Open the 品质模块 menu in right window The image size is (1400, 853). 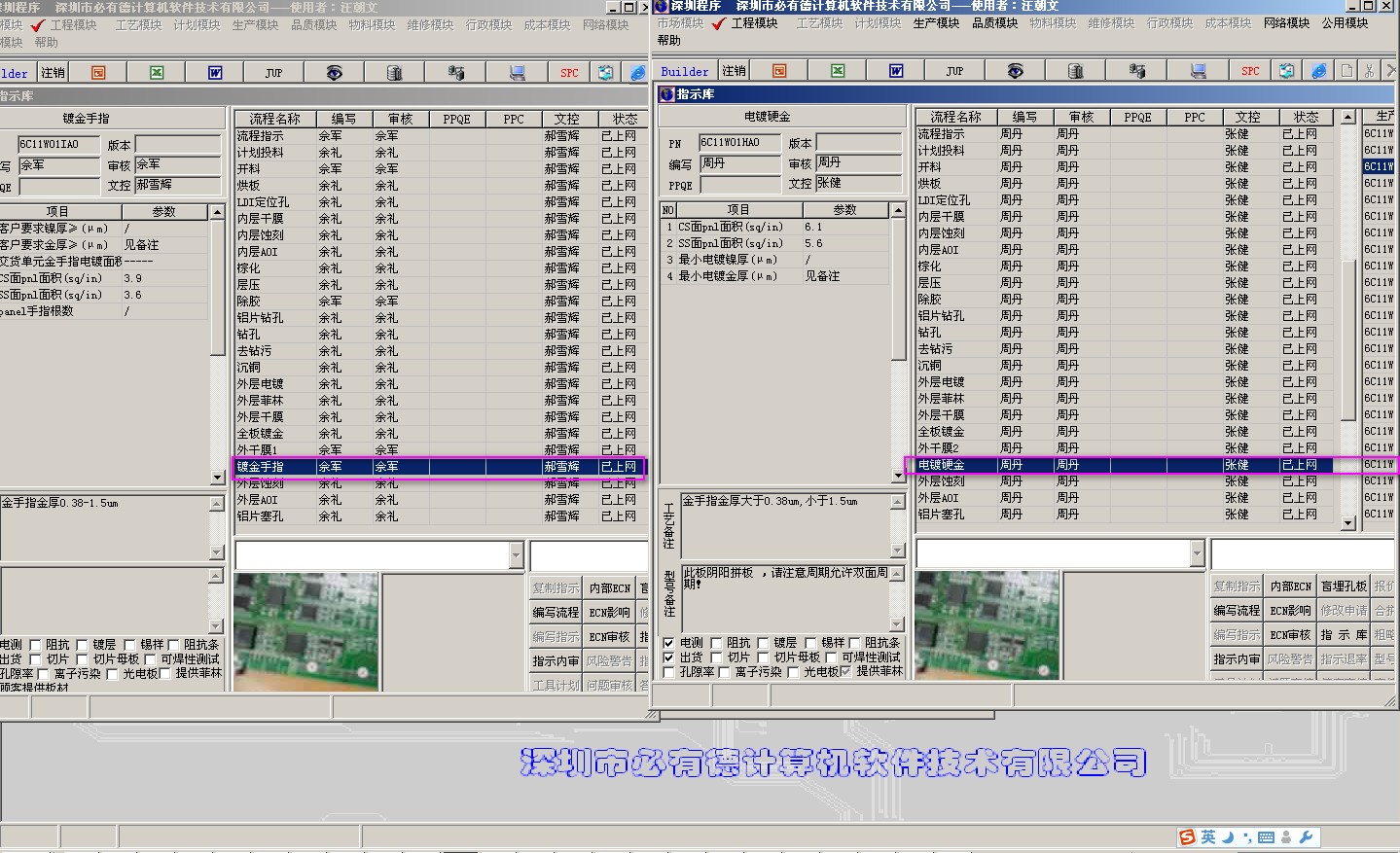point(994,22)
